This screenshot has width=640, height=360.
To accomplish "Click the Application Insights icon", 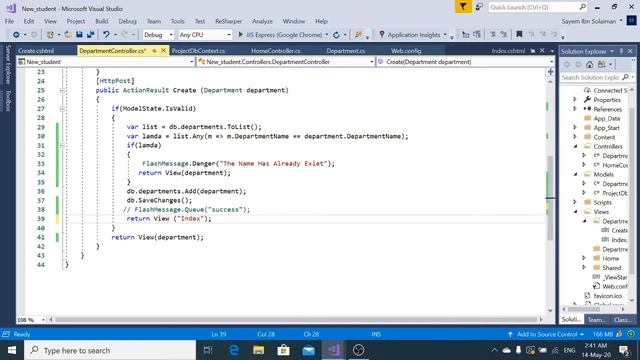I will (x=382, y=35).
